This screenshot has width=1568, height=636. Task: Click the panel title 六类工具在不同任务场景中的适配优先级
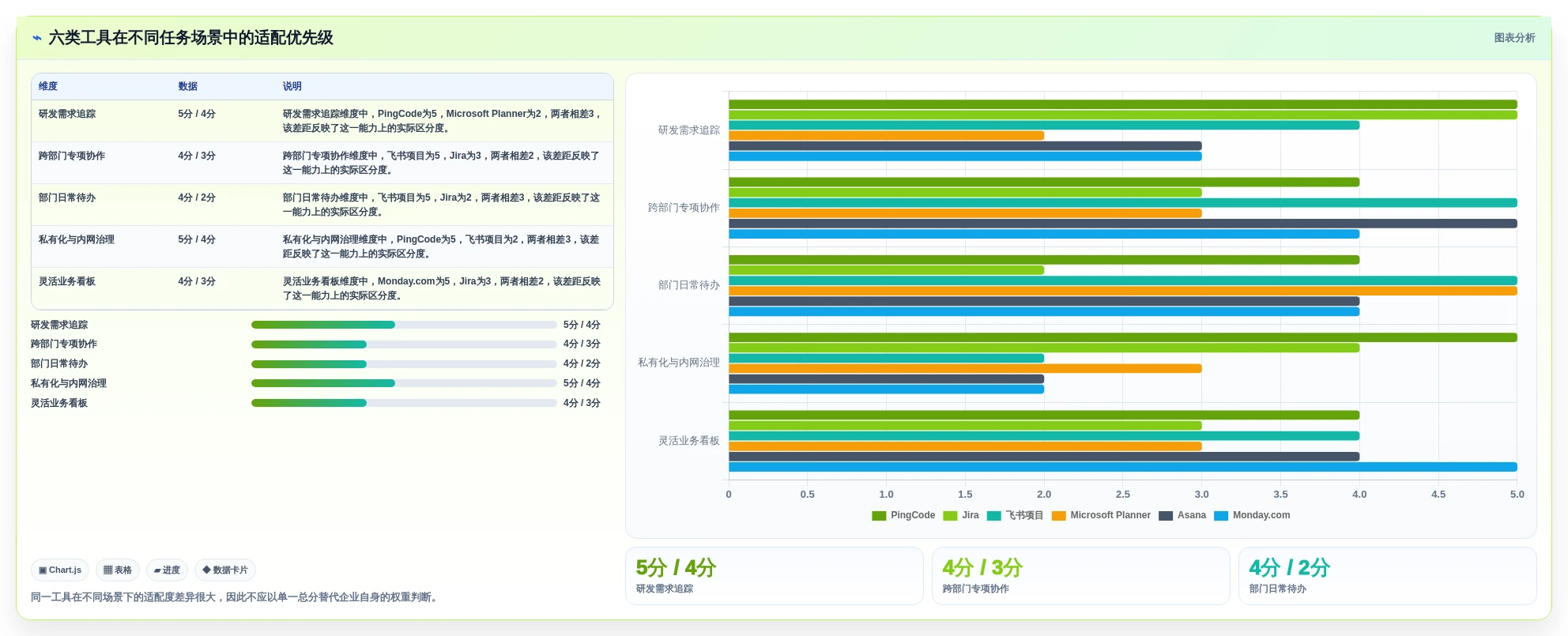pos(191,38)
